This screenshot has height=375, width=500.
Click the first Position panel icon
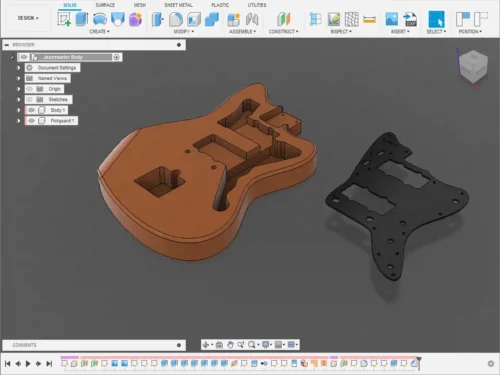pos(463,19)
